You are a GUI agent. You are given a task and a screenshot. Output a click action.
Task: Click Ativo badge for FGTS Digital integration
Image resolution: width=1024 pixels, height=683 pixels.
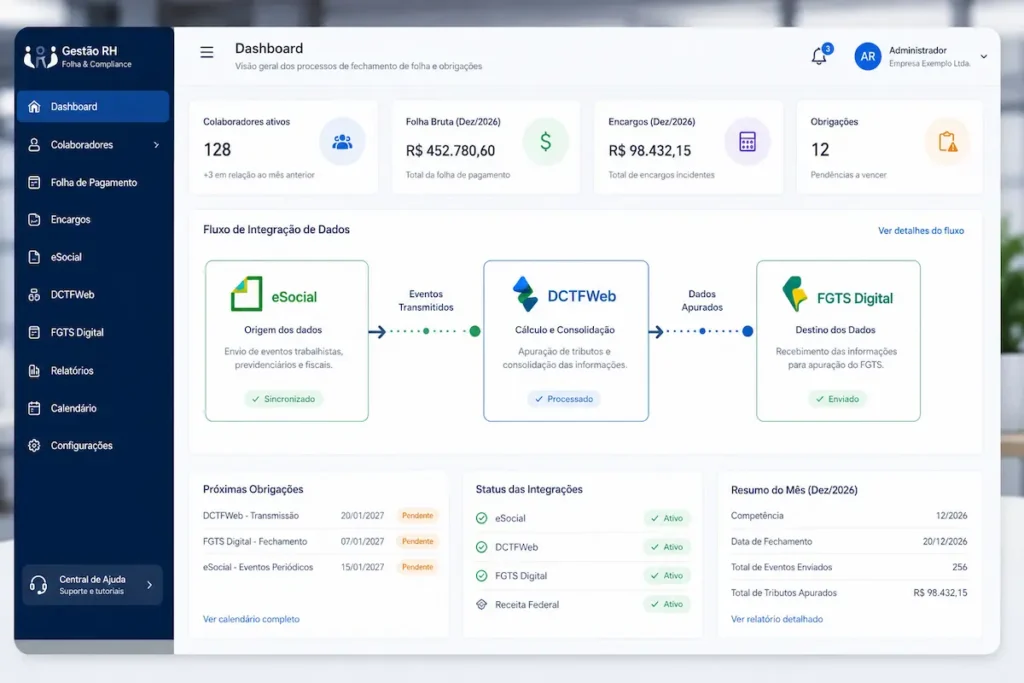click(x=667, y=575)
